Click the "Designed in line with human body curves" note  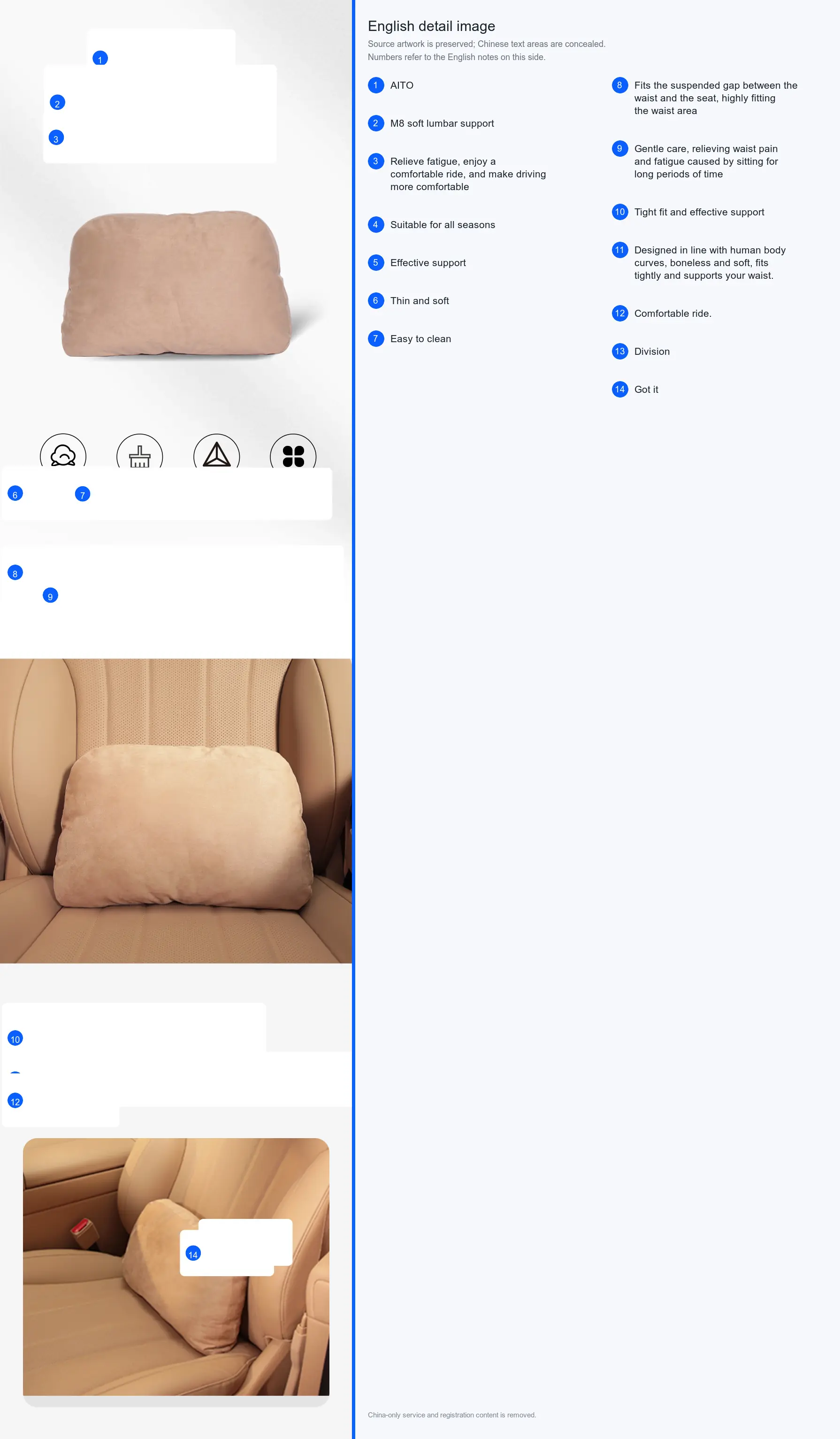coord(710,263)
